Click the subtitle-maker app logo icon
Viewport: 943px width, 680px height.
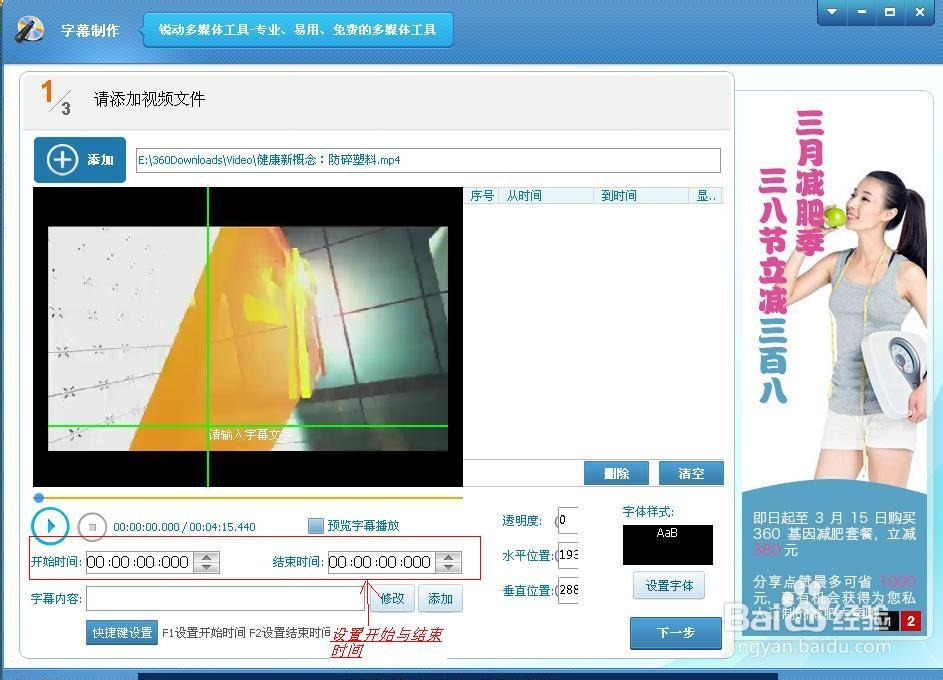[x=29, y=30]
